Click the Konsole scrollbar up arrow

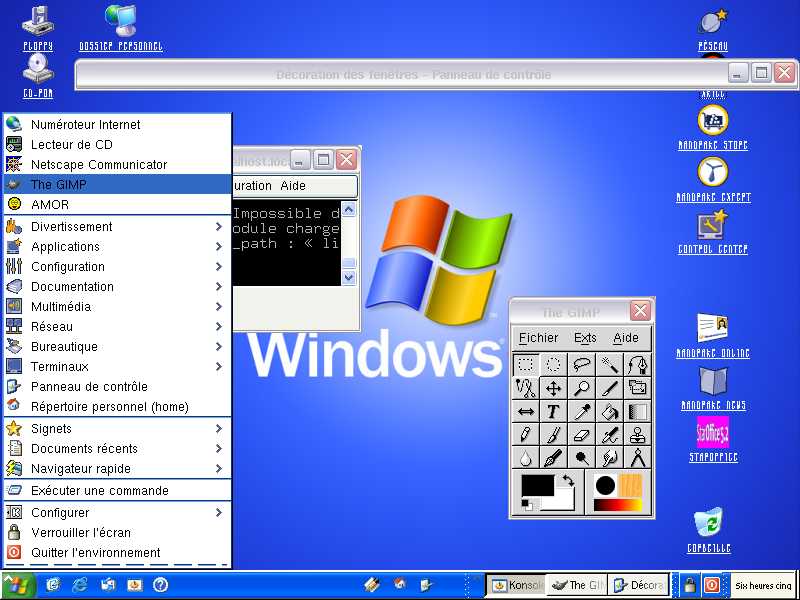click(x=348, y=209)
